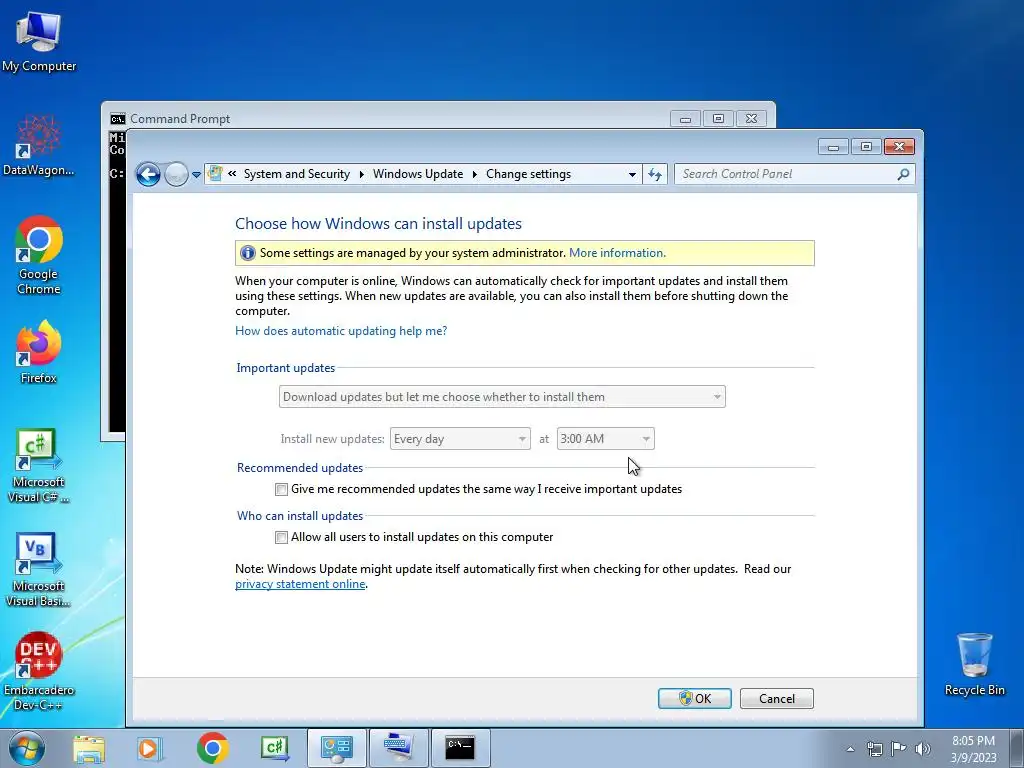The width and height of the screenshot is (1024, 768).
Task: Open the More information link
Action: [x=617, y=253]
